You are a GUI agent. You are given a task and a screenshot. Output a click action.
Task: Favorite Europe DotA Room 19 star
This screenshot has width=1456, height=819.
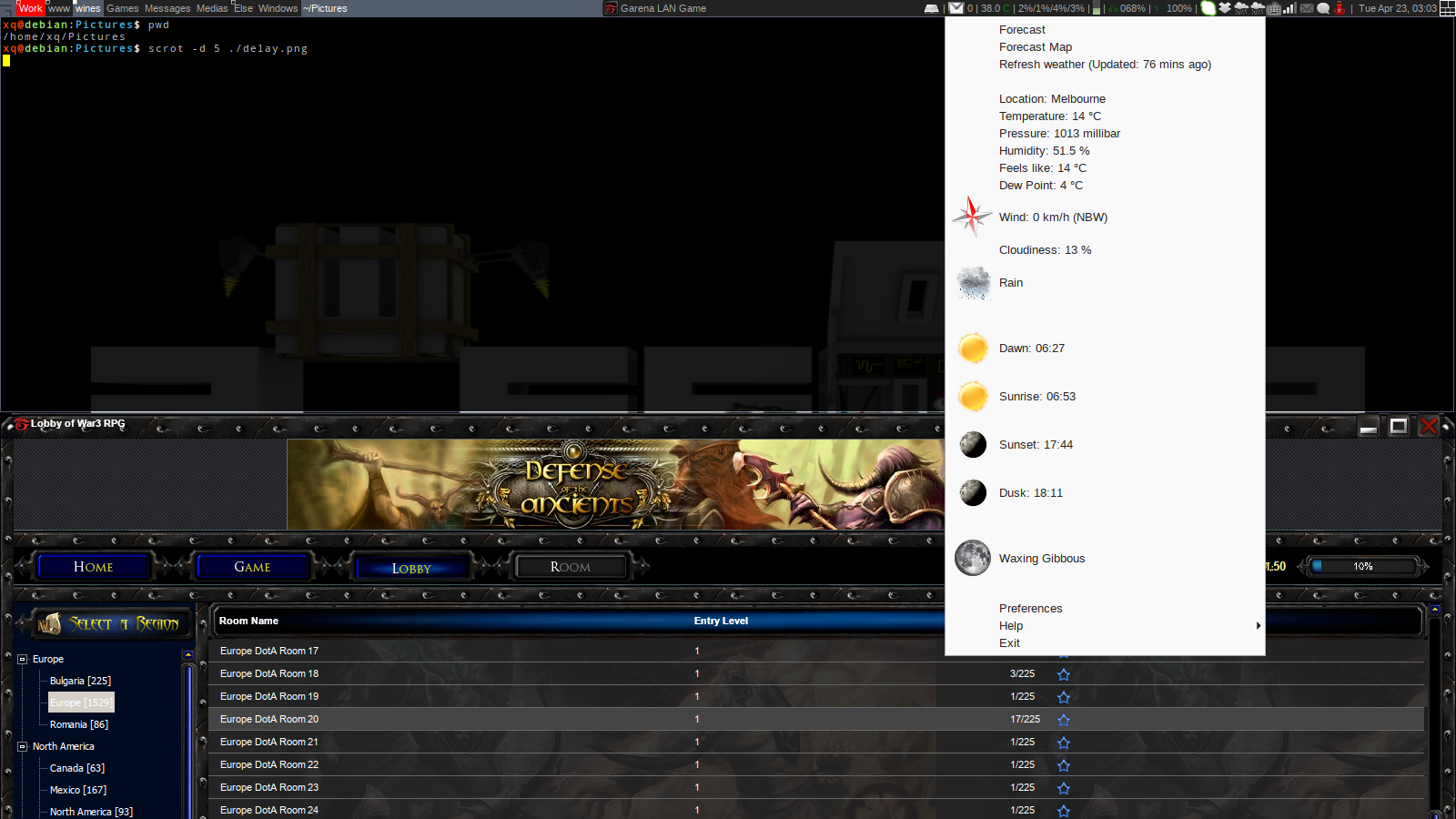pyautogui.click(x=1064, y=697)
